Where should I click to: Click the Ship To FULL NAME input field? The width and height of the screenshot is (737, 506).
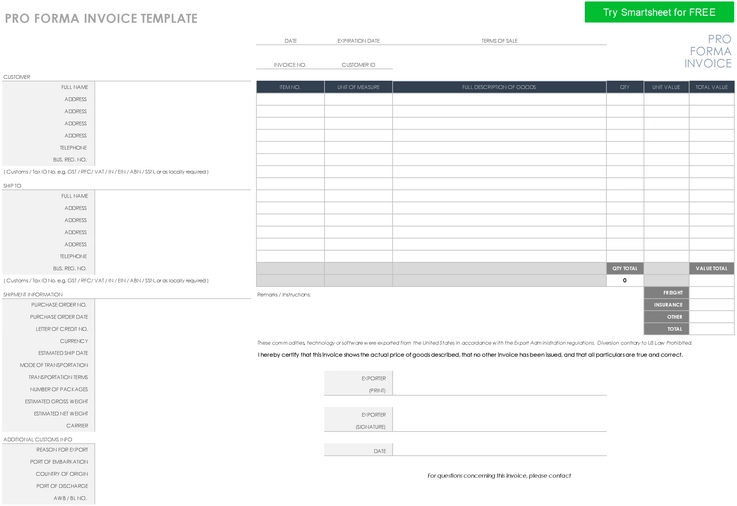[173, 196]
